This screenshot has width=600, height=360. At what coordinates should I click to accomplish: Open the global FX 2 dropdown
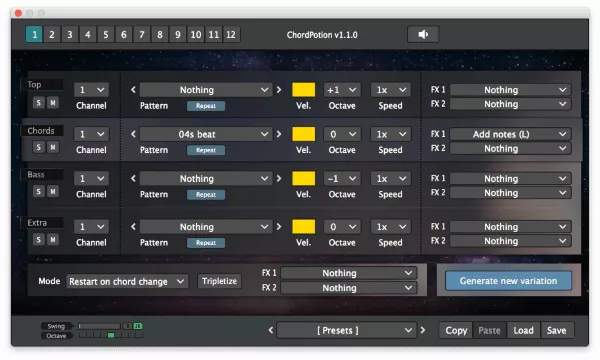pos(349,288)
